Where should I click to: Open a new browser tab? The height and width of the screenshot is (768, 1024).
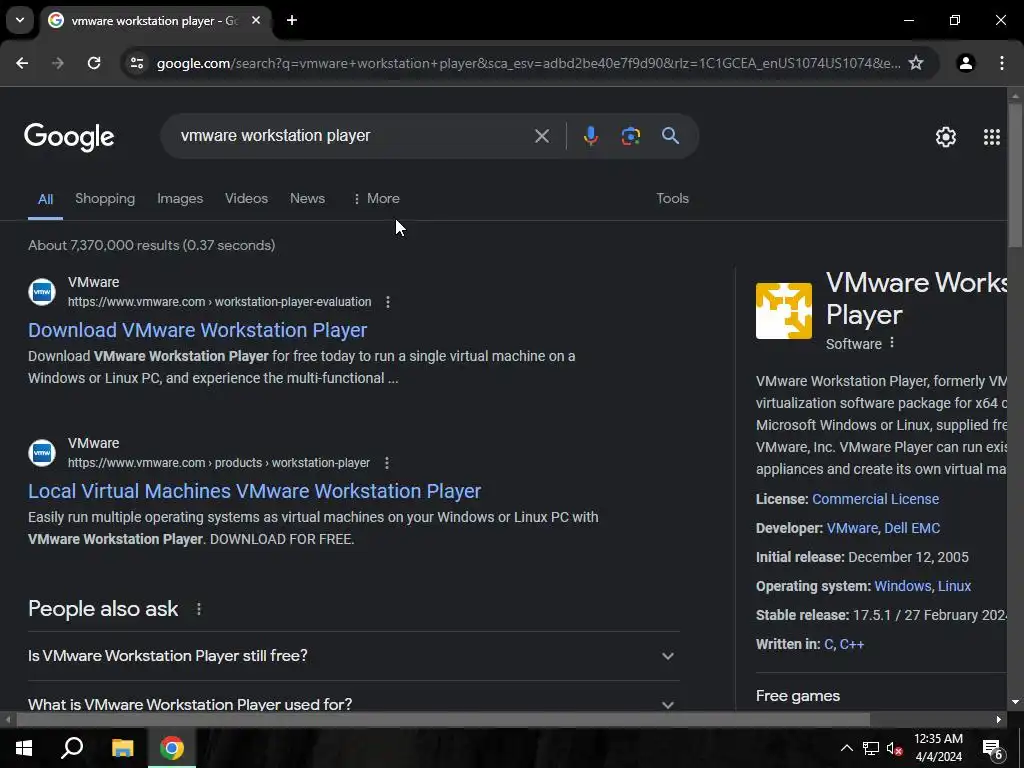[x=292, y=20]
